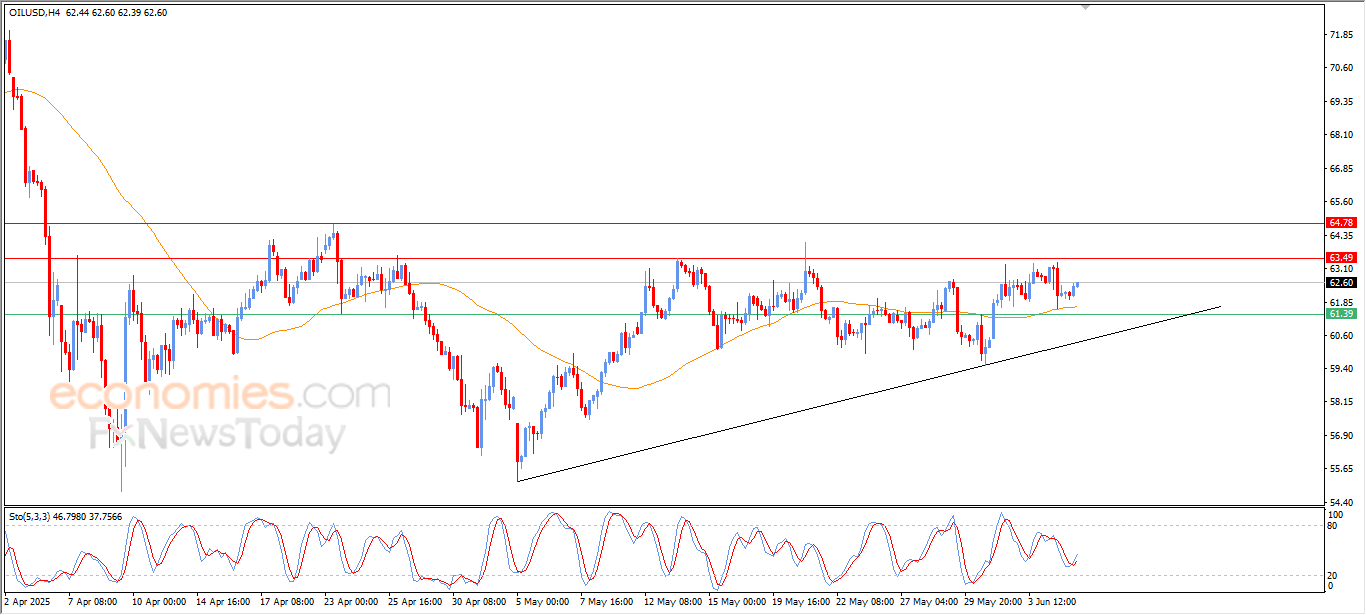Click the 71.85 price axis label
1366x615 pixels.
click(1341, 35)
